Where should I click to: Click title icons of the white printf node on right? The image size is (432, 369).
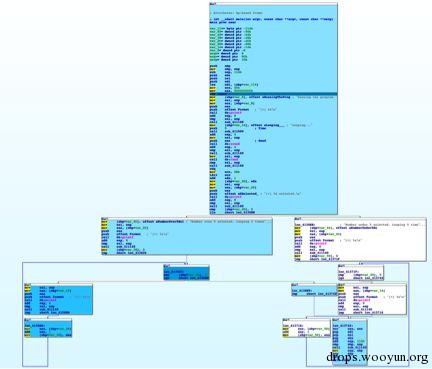[x=342, y=285]
